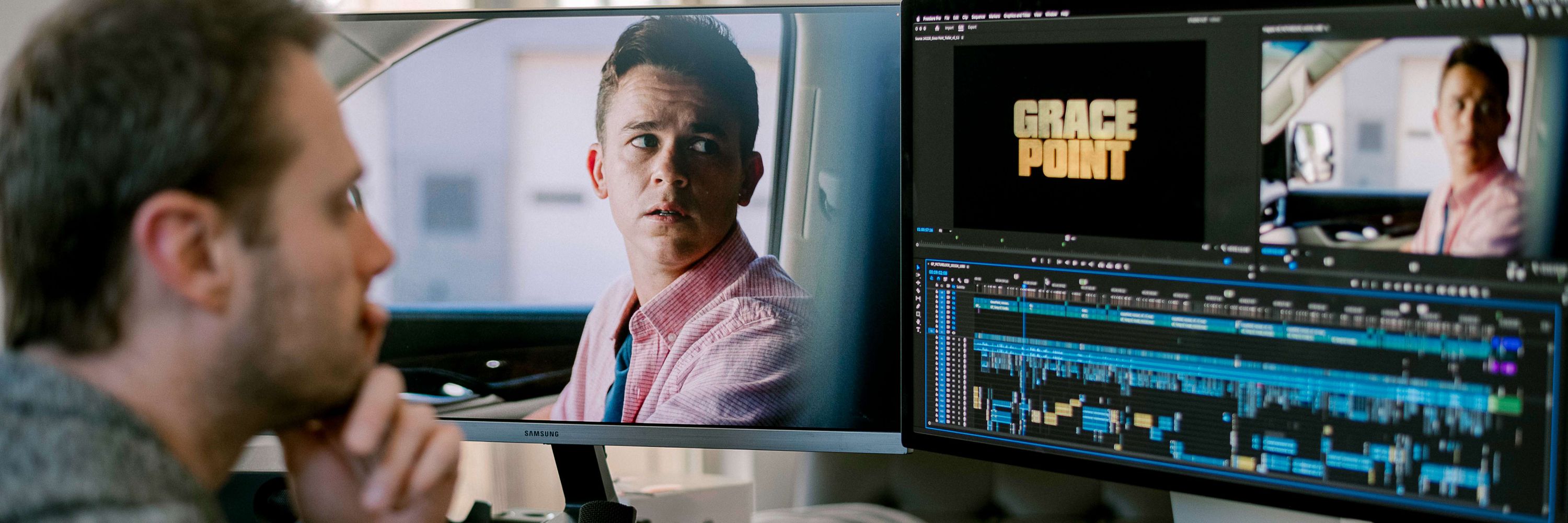The height and width of the screenshot is (523, 1568).
Task: Click the Source monitor play button
Action: pyautogui.click(x=1075, y=263)
